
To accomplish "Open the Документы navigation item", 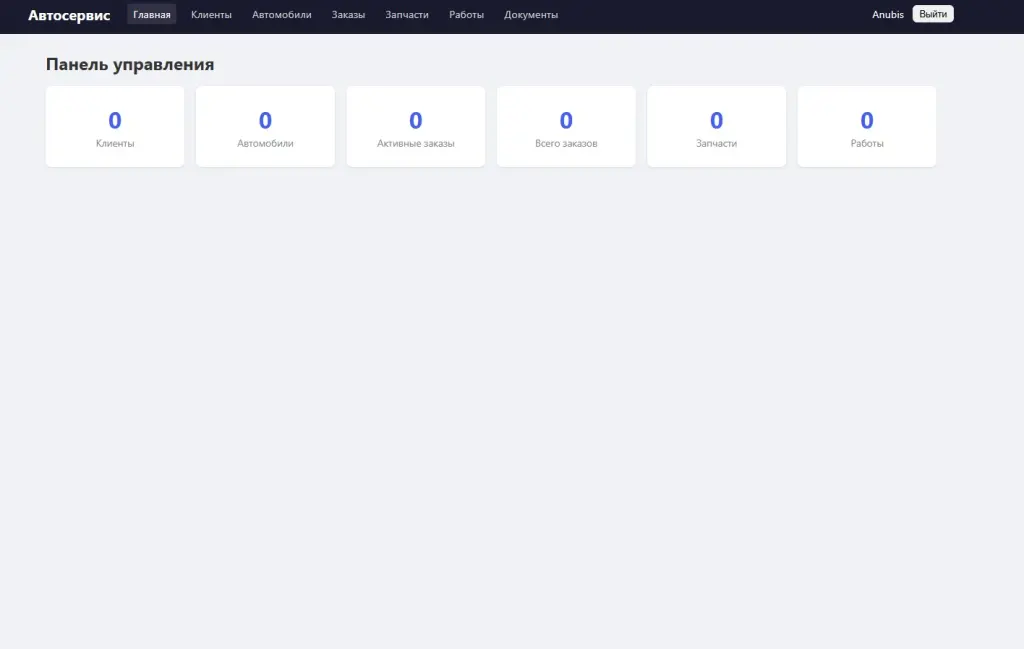I will click(x=531, y=14).
